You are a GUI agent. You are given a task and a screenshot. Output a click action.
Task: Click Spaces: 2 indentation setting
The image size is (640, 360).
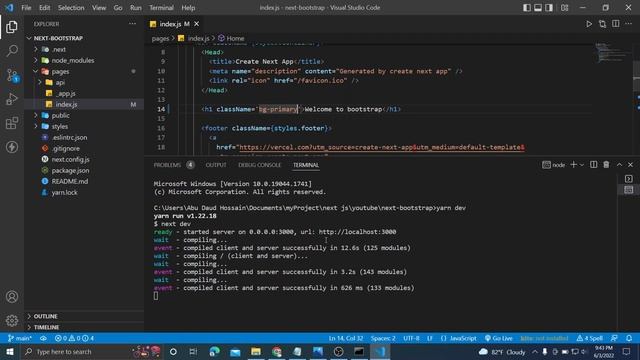[x=383, y=338]
